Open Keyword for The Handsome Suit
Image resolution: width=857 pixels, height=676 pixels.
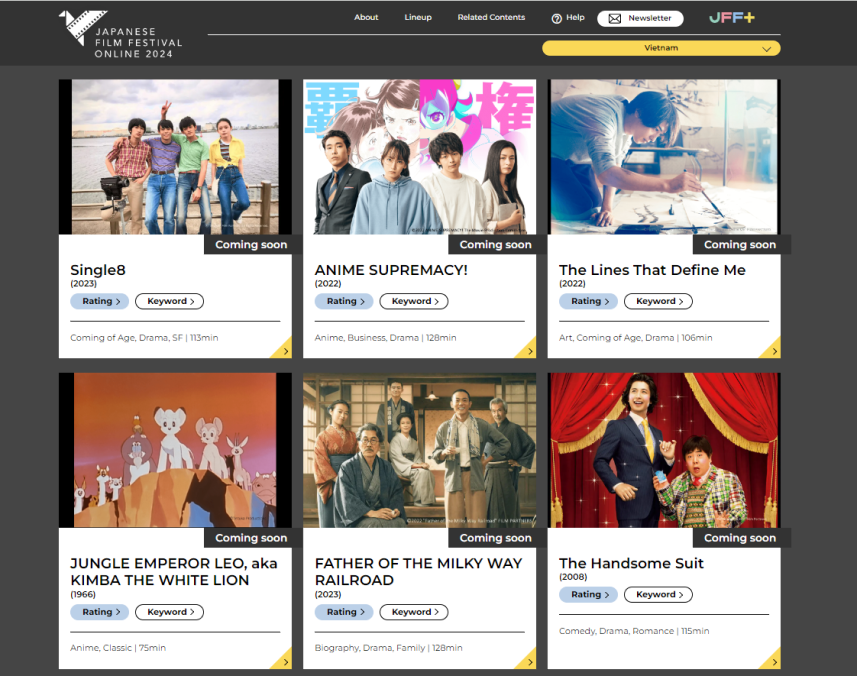pyautogui.click(x=658, y=595)
